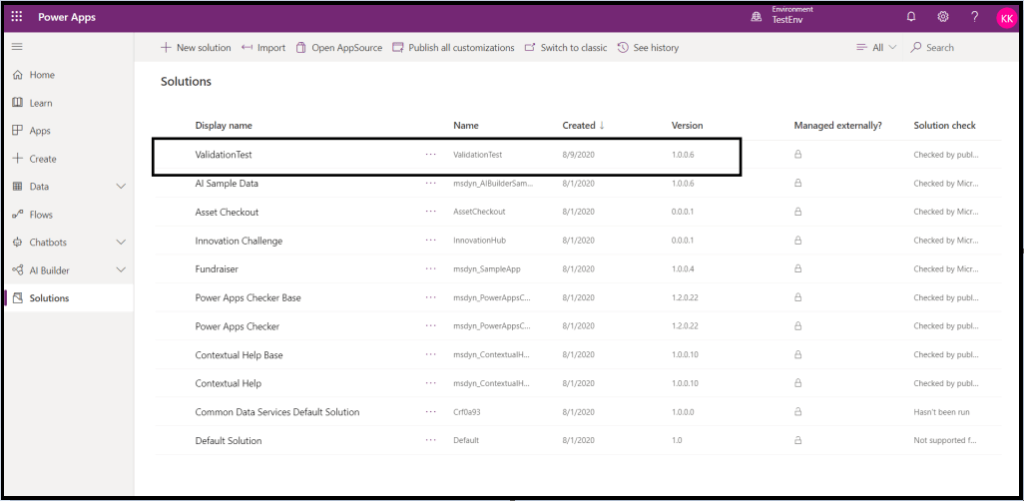Open the All filter dropdown

click(x=877, y=48)
